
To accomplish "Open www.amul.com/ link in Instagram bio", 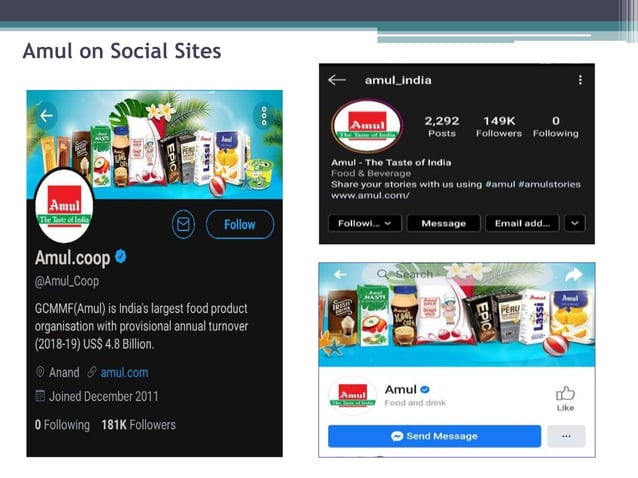I will coord(370,195).
